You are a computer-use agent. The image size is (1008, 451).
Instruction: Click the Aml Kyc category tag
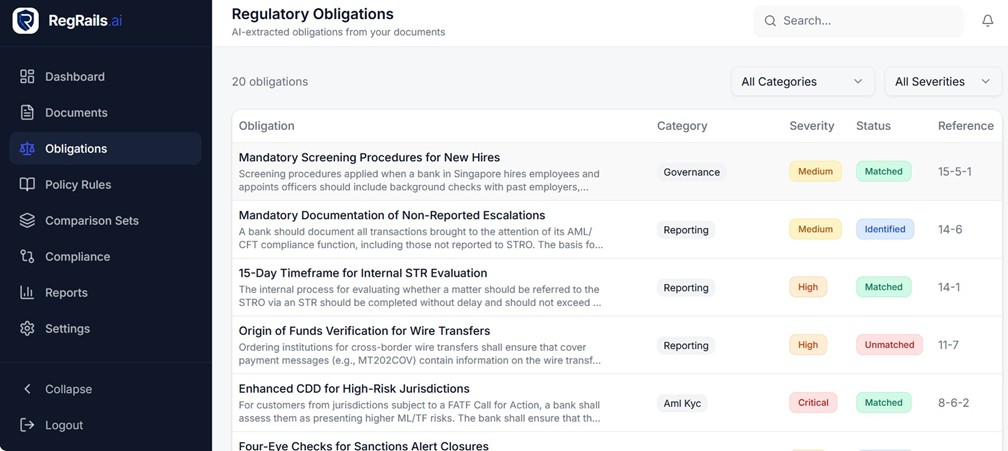tap(681, 403)
